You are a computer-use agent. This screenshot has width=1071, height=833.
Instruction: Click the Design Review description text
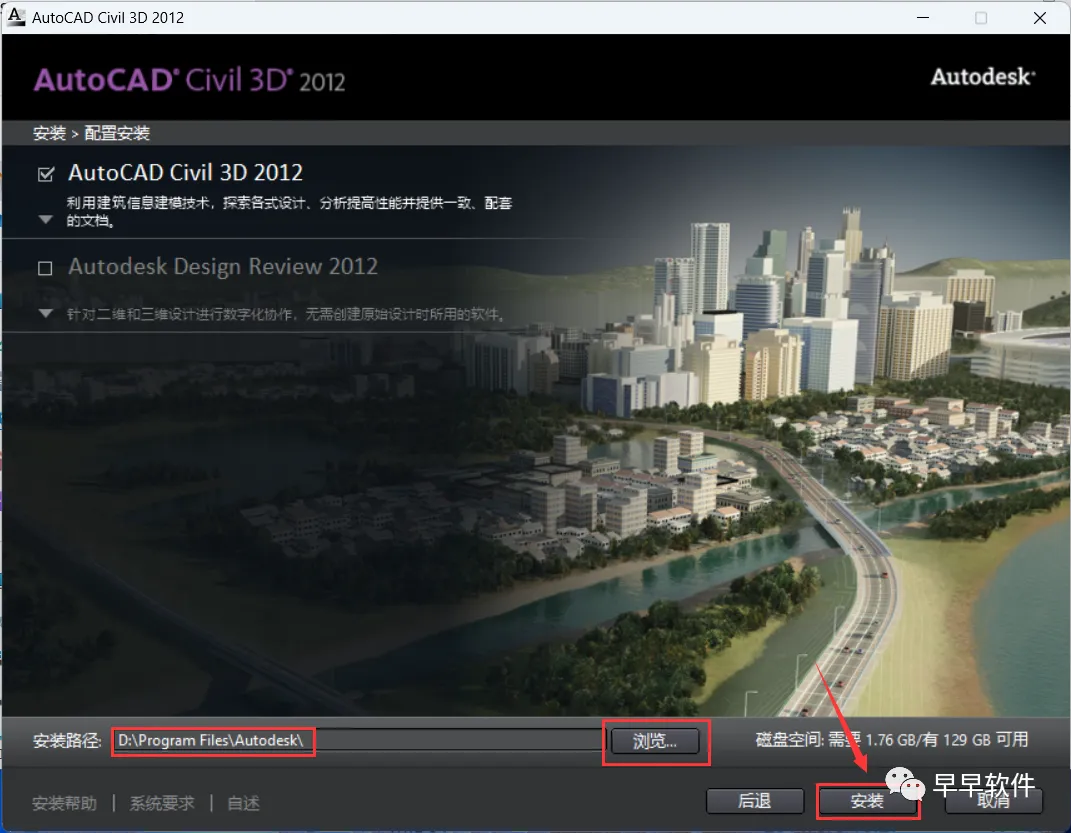286,314
